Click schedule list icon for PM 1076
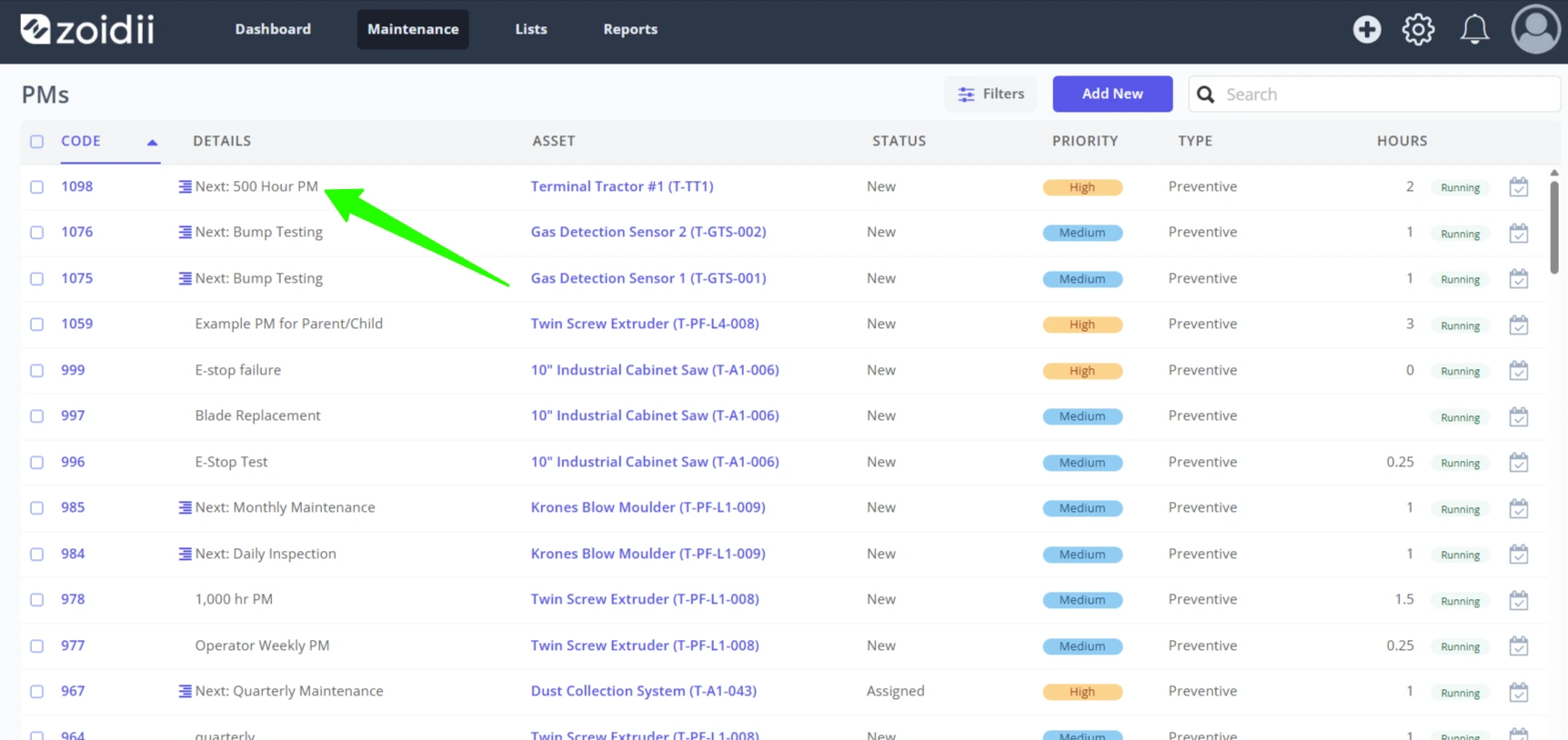This screenshot has width=1568, height=740. point(185,232)
